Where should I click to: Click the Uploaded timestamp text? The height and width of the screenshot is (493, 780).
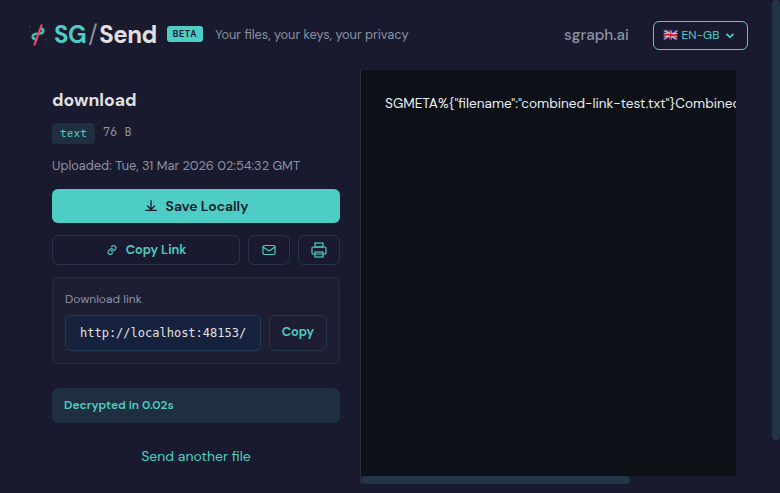point(176,166)
